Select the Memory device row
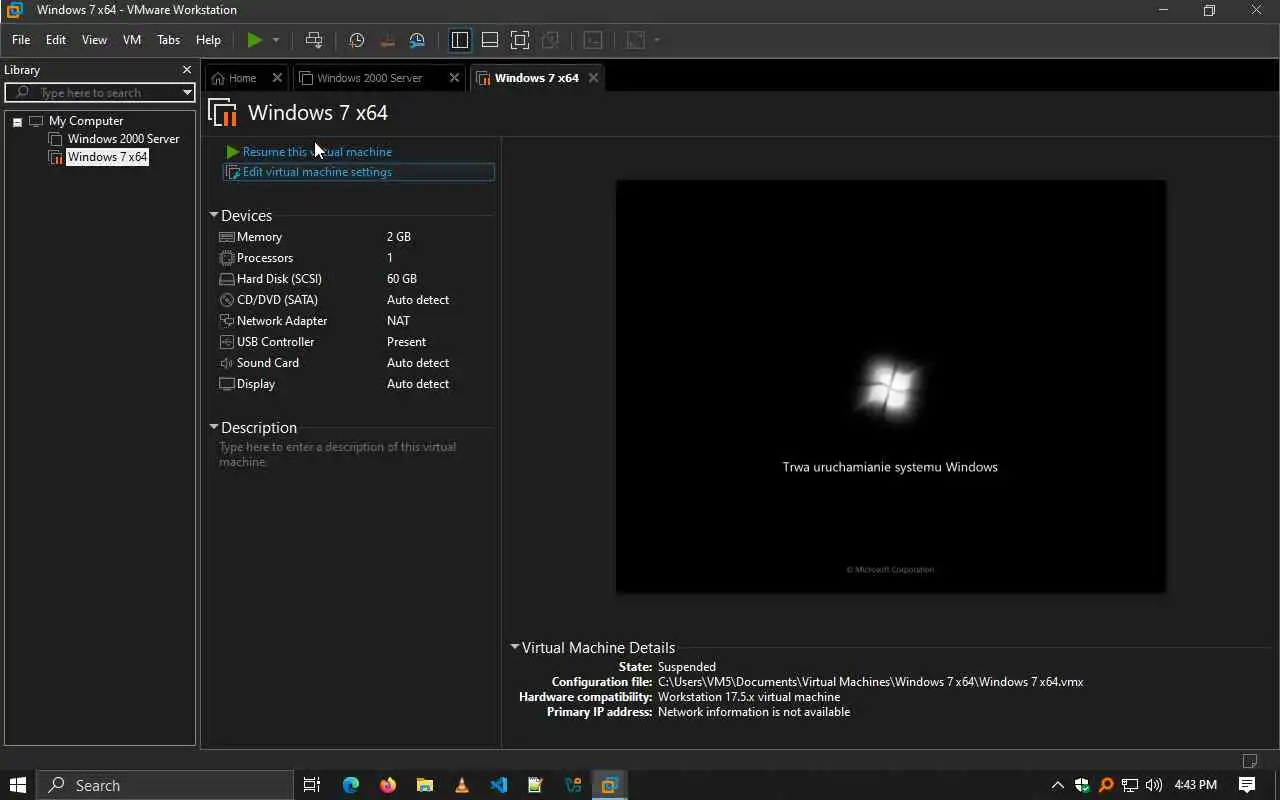The width and height of the screenshot is (1280, 800). tap(355, 237)
